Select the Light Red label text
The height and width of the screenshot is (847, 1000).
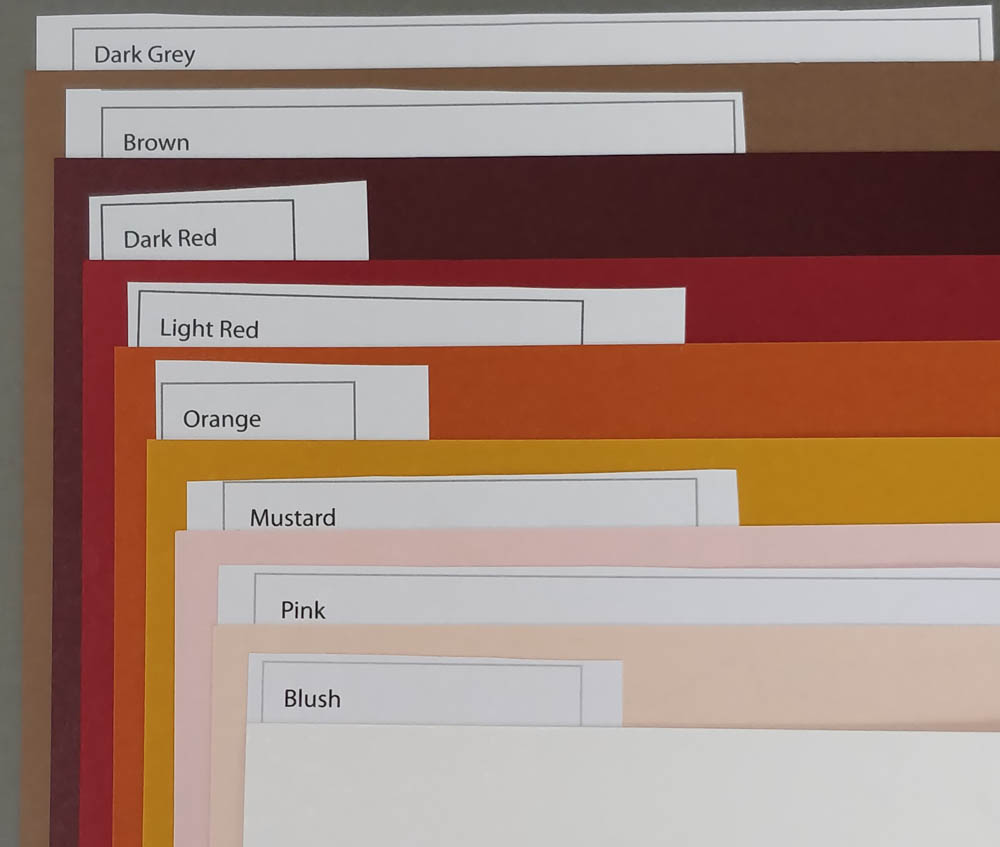(209, 329)
